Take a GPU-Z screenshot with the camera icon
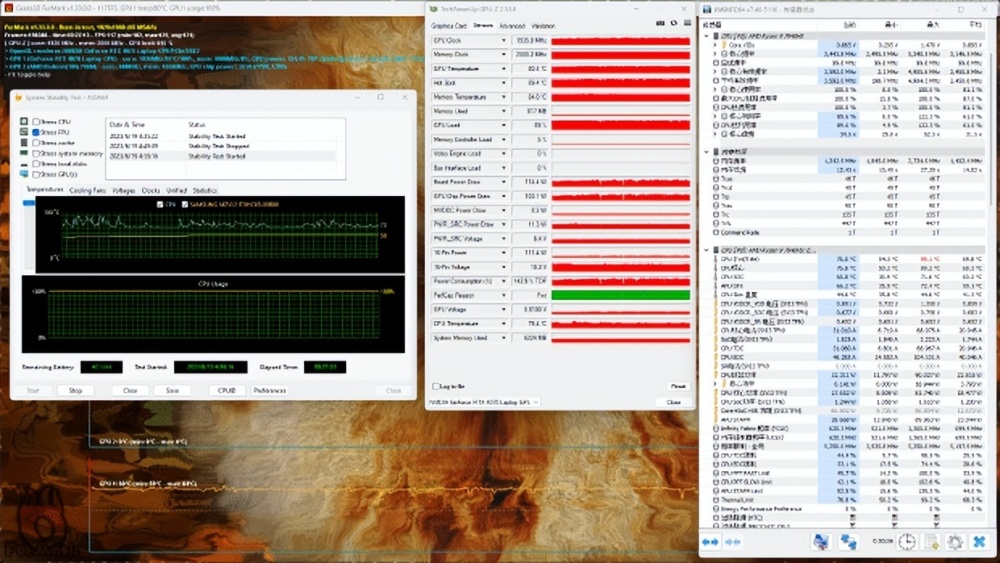Image resolution: width=1000 pixels, height=563 pixels. pos(660,24)
